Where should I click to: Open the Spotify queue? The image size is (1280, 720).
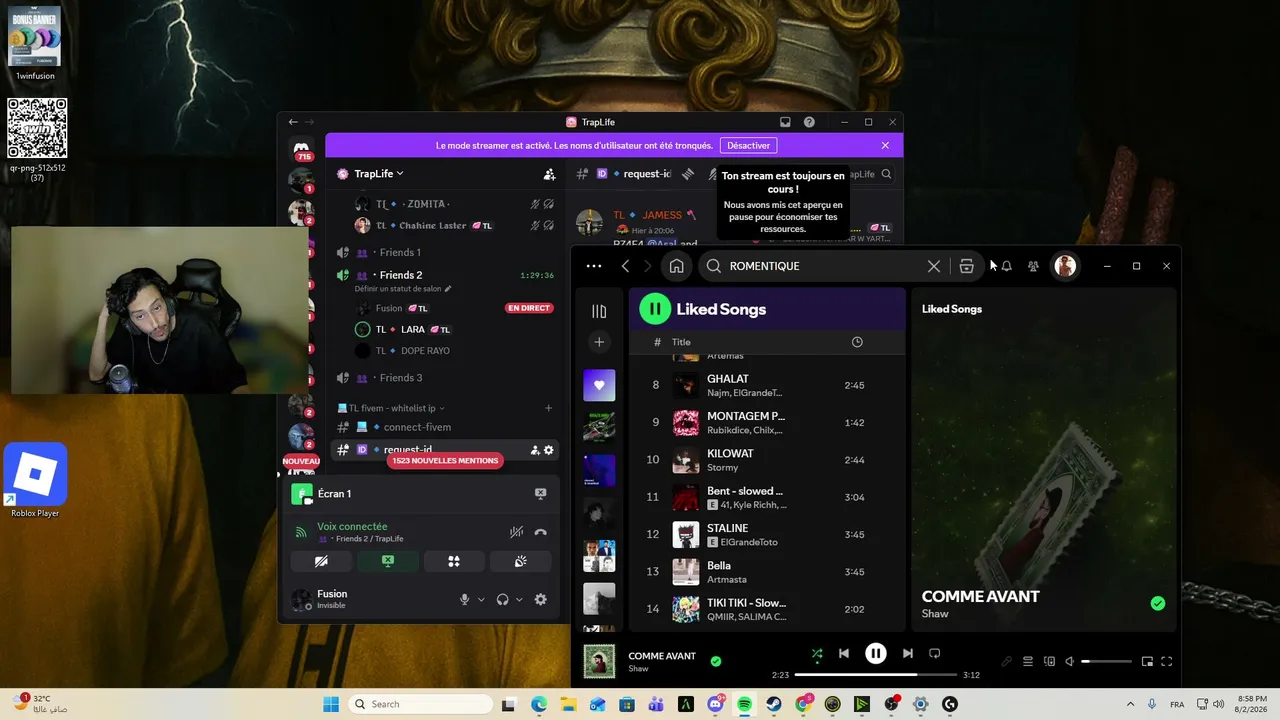1028,661
